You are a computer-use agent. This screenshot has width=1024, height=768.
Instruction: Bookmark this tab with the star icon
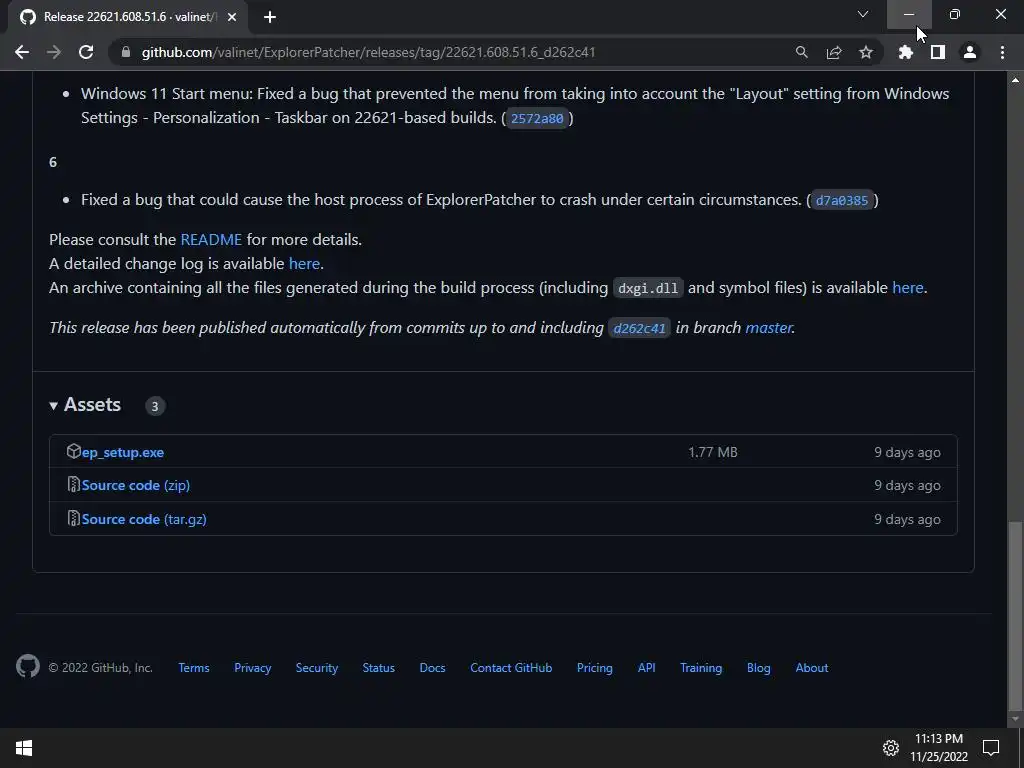866,52
